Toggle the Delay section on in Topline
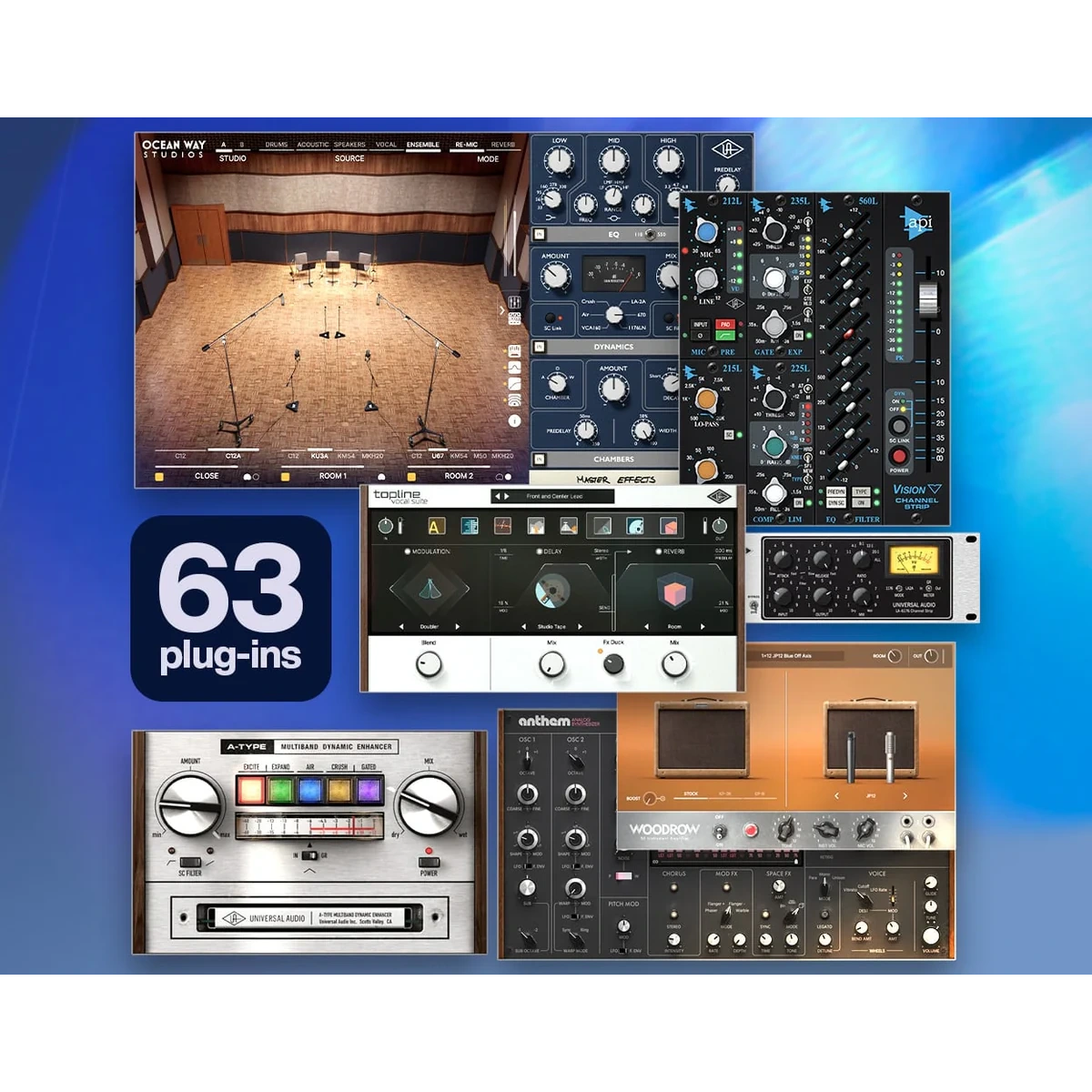This screenshot has width=1092, height=1092. pyautogui.click(x=539, y=551)
